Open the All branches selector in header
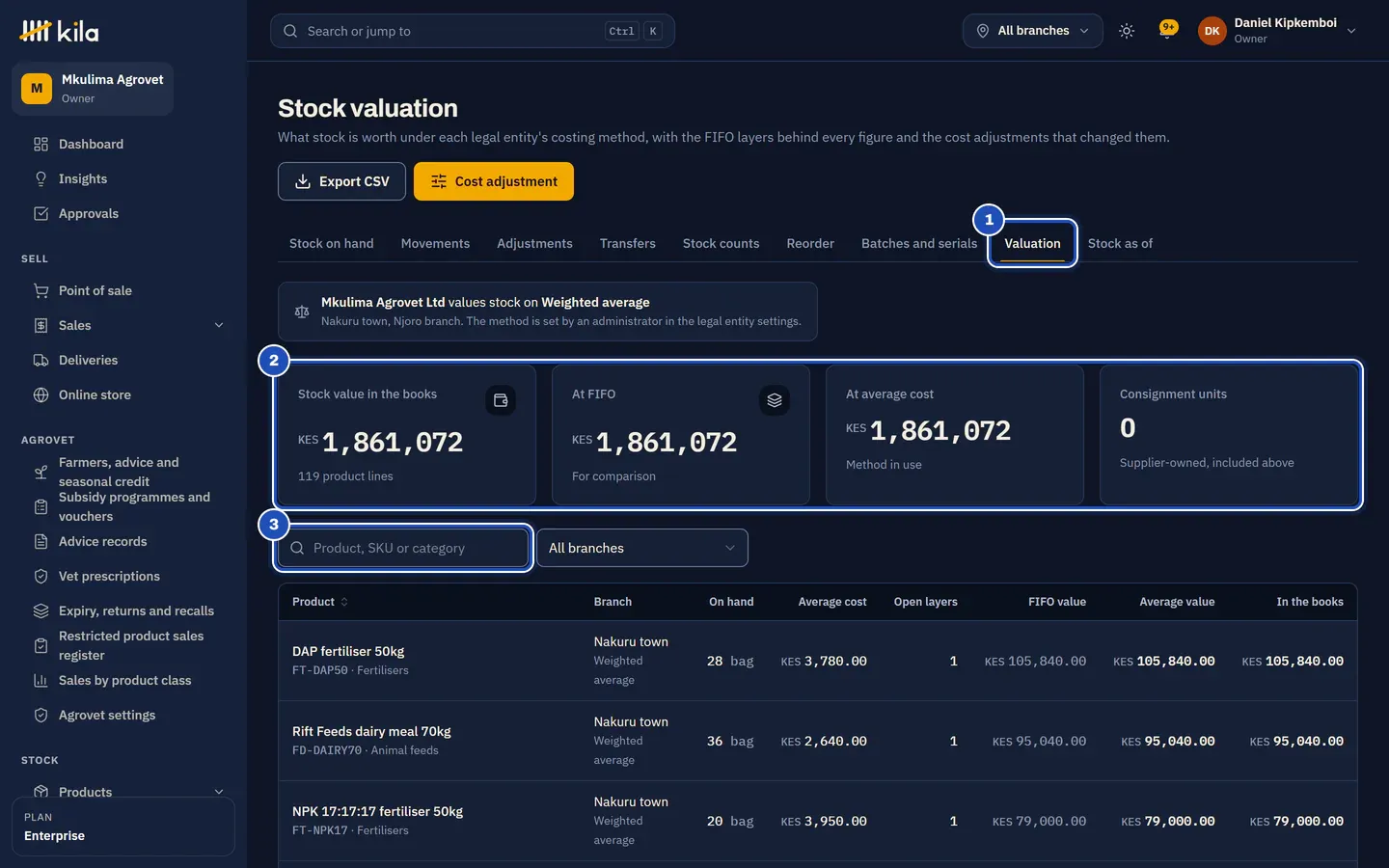Screen dimensions: 1389x868 tap(1032, 31)
